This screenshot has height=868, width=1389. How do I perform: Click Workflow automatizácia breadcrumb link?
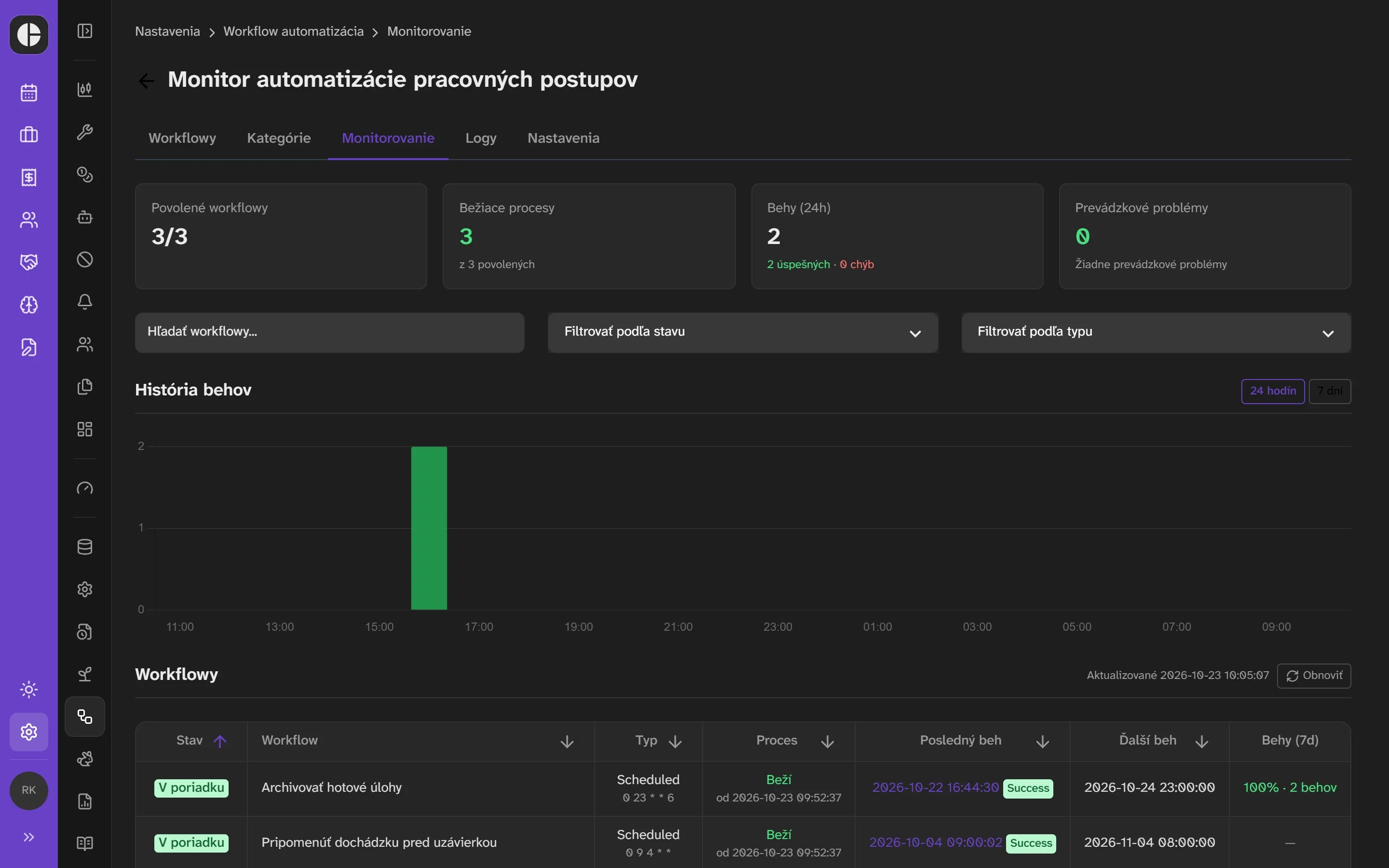(x=293, y=31)
